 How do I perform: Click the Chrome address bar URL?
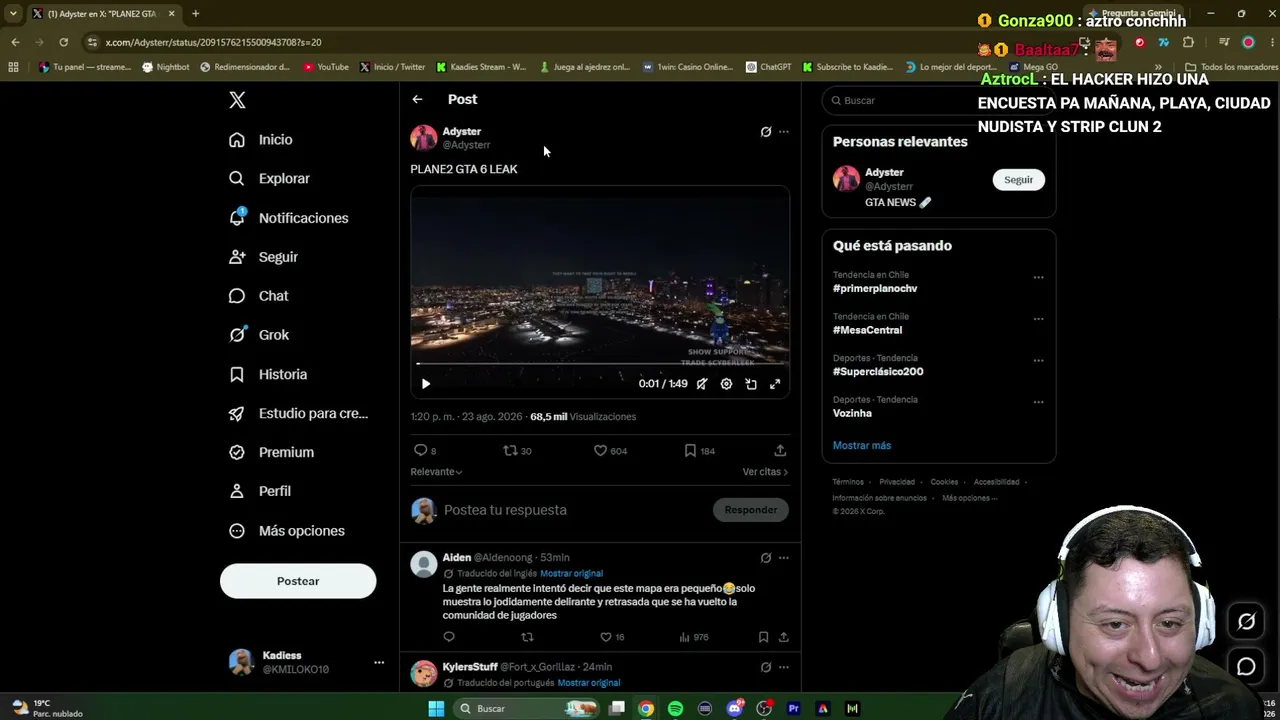213,42
